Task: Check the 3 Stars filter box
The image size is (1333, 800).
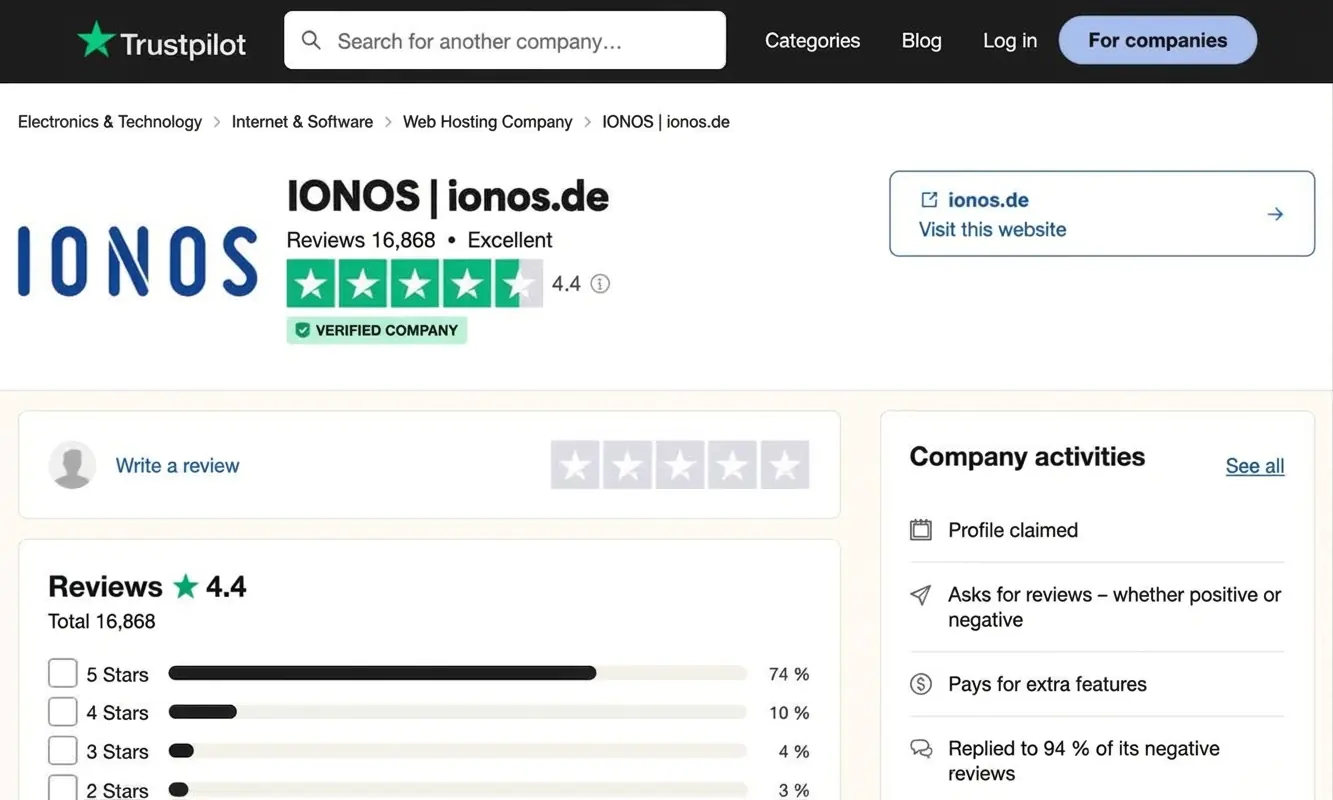Action: (62, 750)
